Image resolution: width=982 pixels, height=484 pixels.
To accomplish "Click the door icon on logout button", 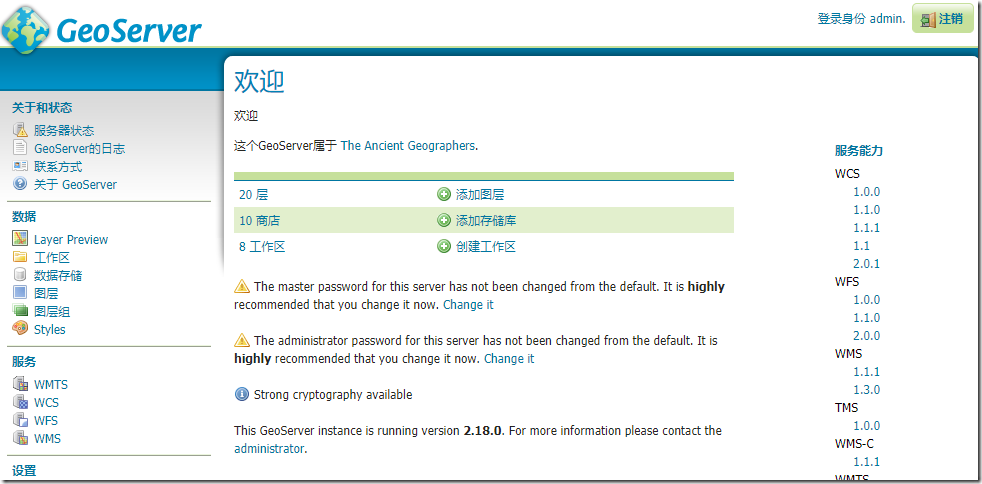I will 928,19.
